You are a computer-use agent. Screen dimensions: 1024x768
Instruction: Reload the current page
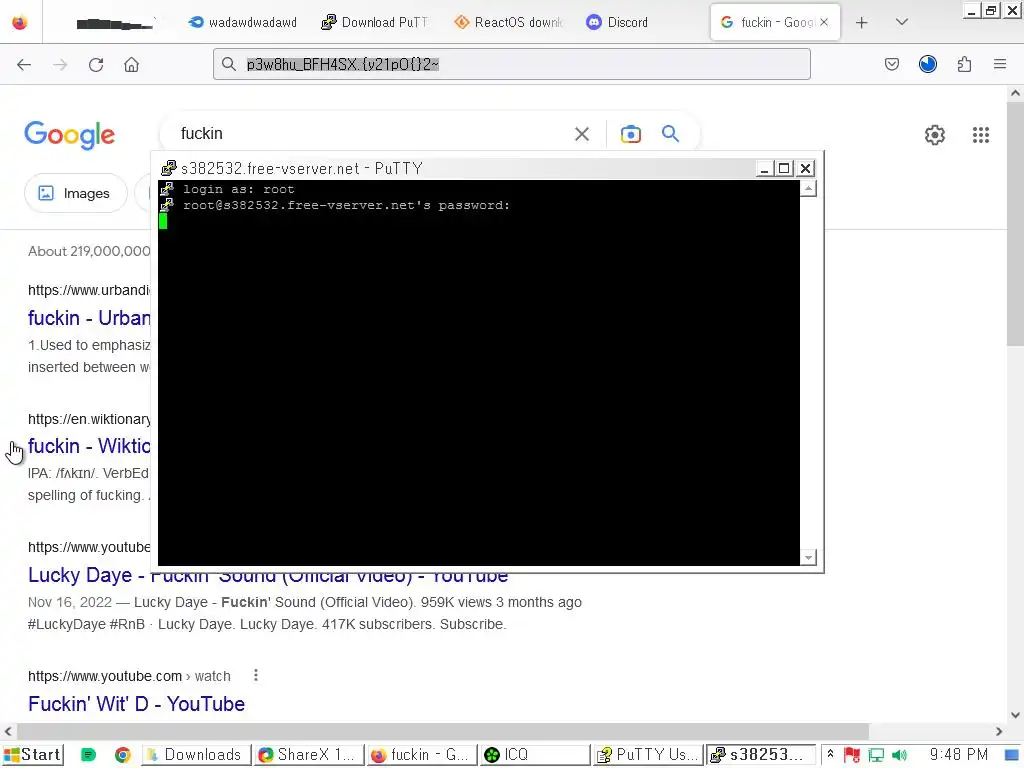pyautogui.click(x=96, y=65)
